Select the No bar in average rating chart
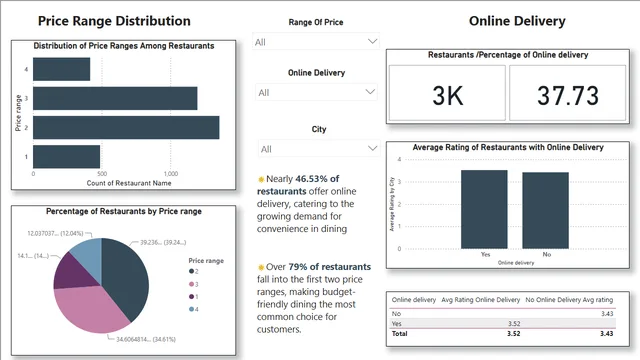 (545, 210)
